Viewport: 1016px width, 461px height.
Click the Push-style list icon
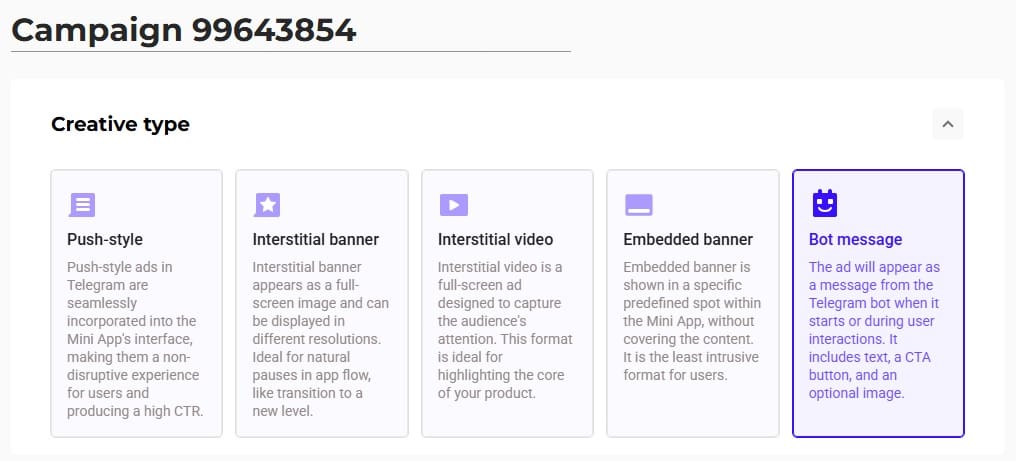coord(82,205)
